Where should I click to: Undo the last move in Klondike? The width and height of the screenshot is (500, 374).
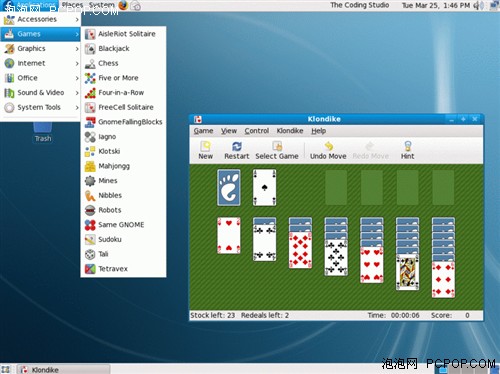[x=328, y=150]
